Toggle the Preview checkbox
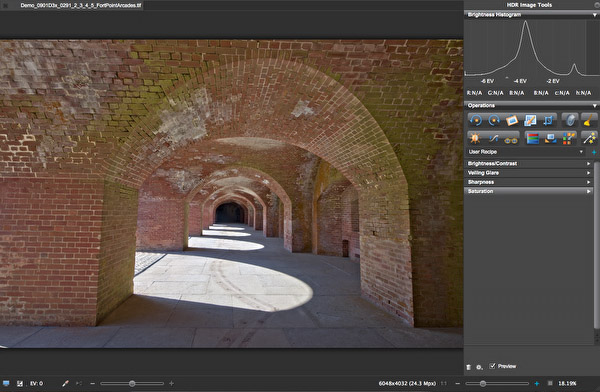 (492, 366)
